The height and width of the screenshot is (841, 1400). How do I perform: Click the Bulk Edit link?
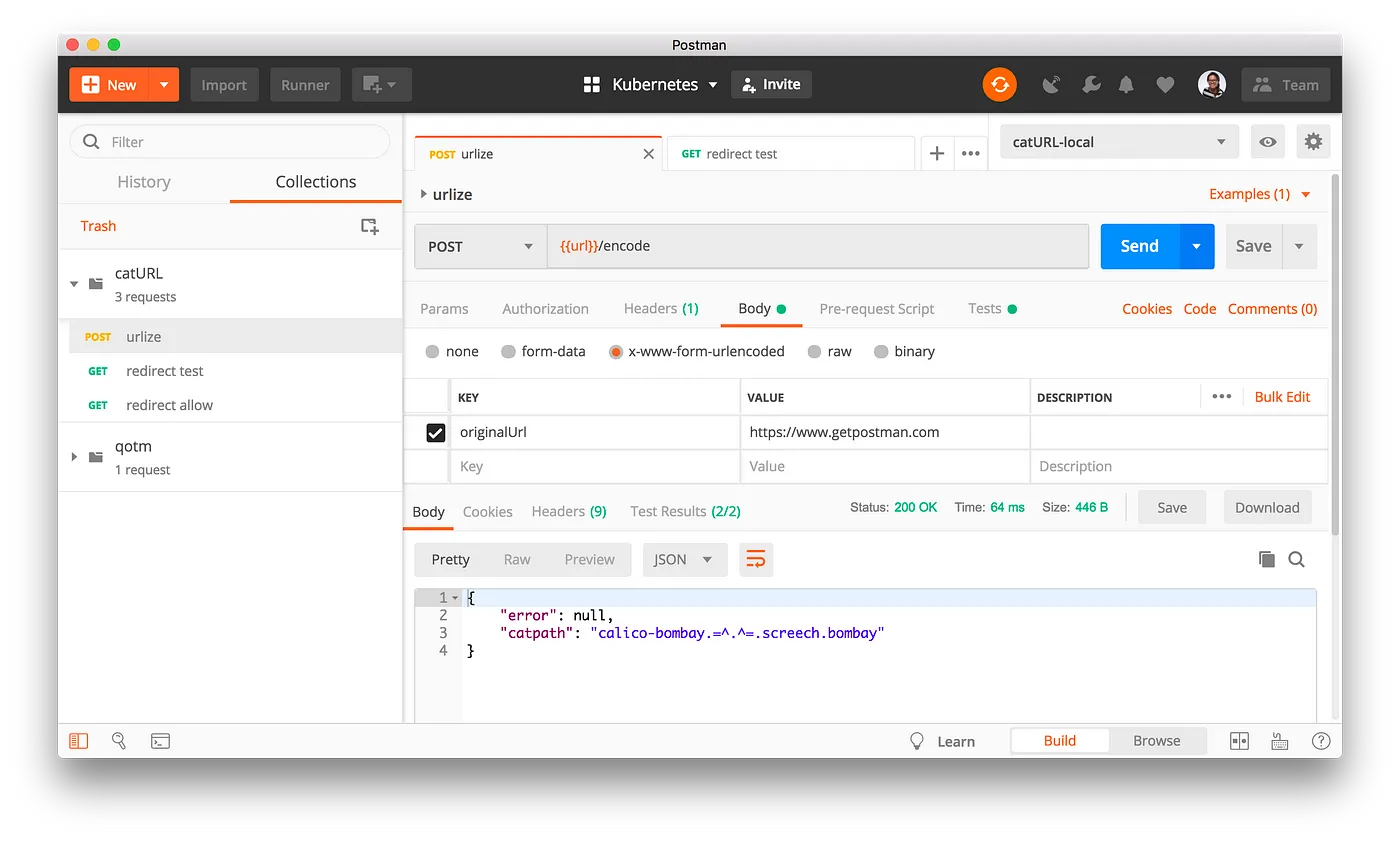(x=1282, y=397)
